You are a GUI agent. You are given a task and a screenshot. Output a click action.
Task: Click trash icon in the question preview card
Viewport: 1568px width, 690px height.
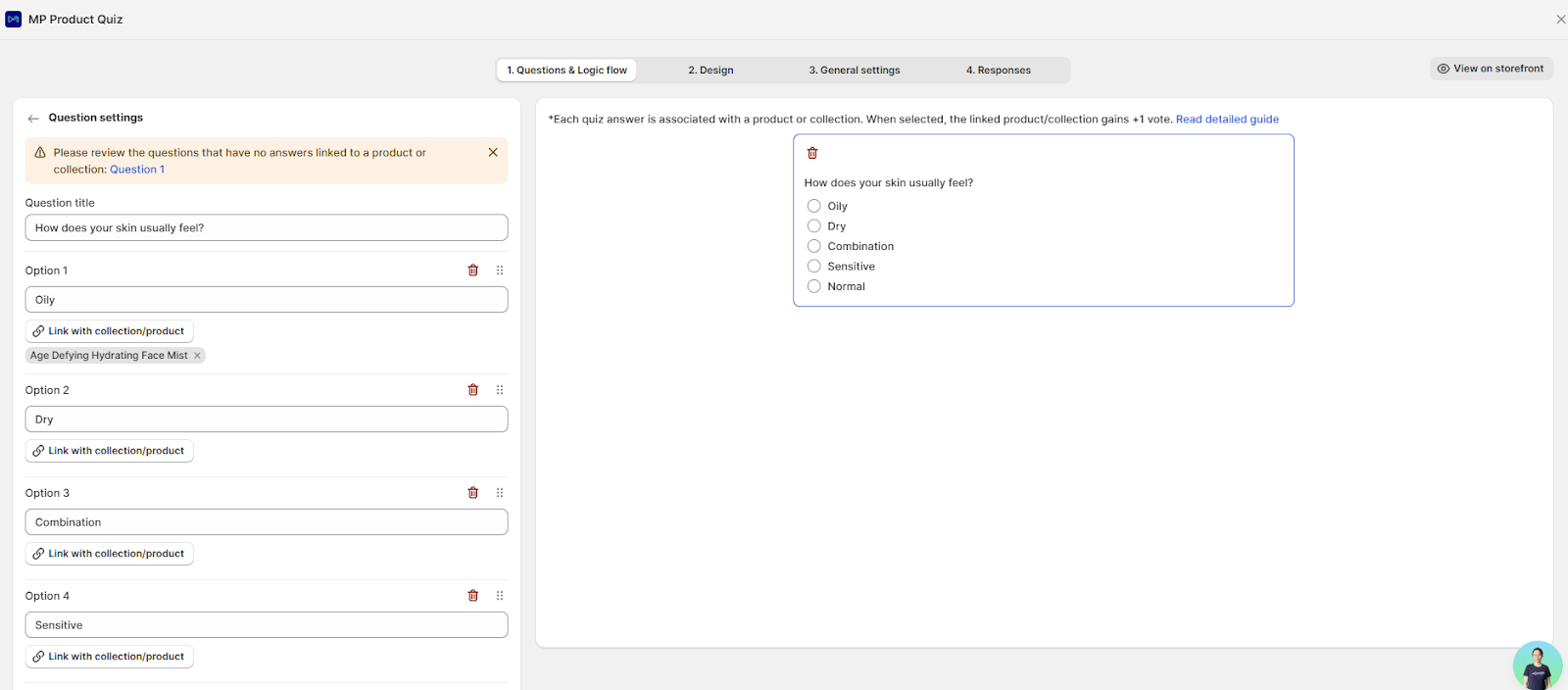pyautogui.click(x=812, y=153)
